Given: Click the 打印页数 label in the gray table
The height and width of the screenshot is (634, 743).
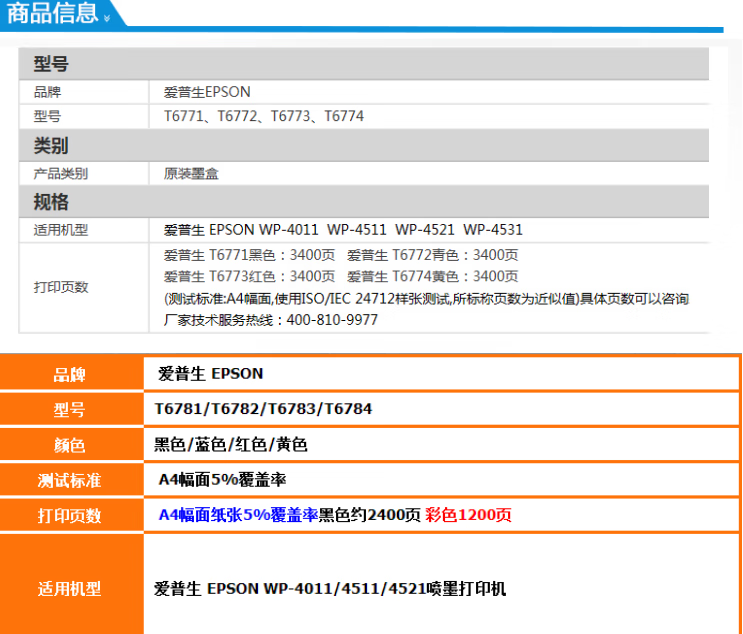Looking at the screenshot, I should click(x=61, y=287).
